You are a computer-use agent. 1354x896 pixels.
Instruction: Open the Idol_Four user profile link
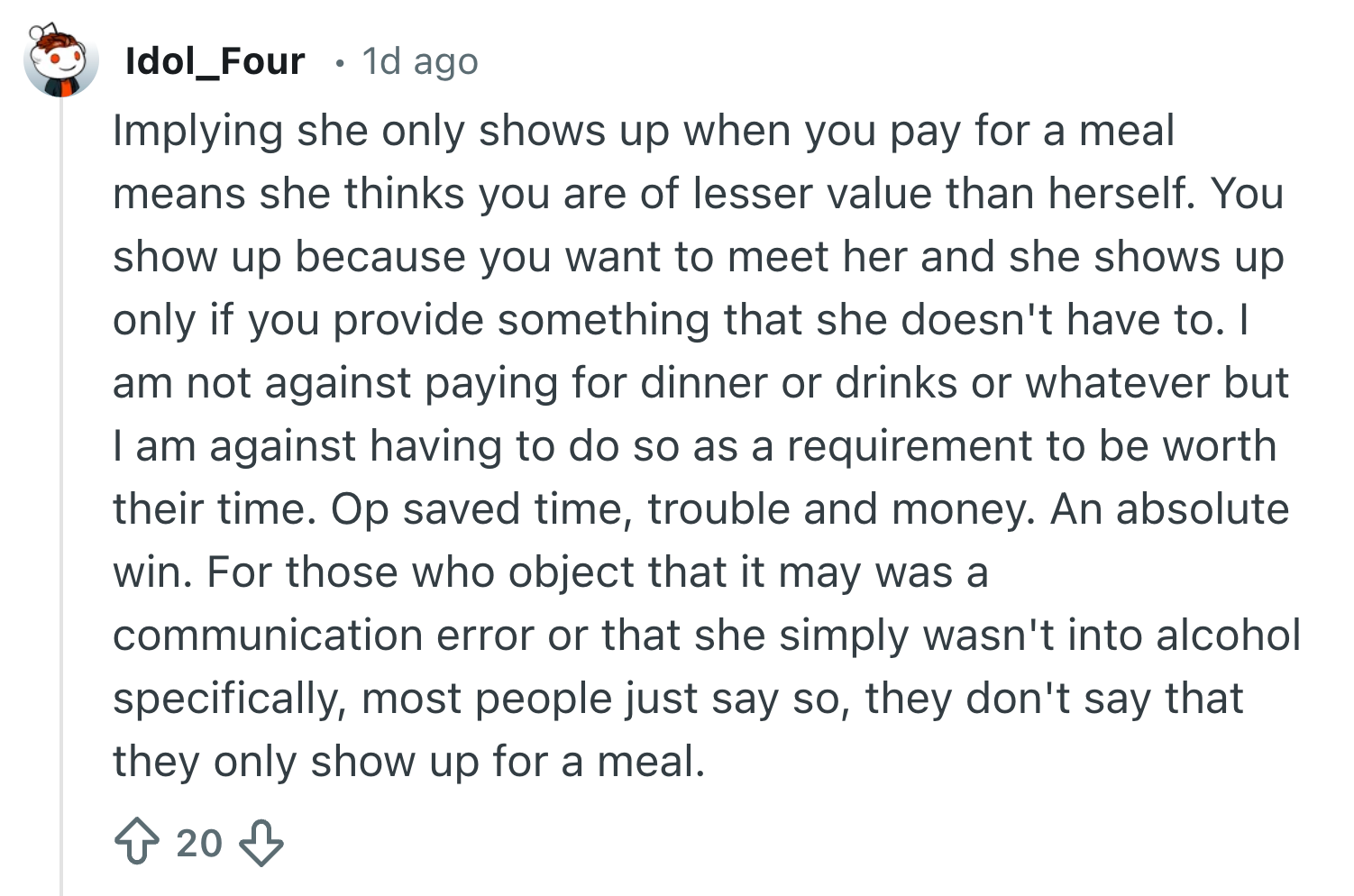pyautogui.click(x=215, y=60)
